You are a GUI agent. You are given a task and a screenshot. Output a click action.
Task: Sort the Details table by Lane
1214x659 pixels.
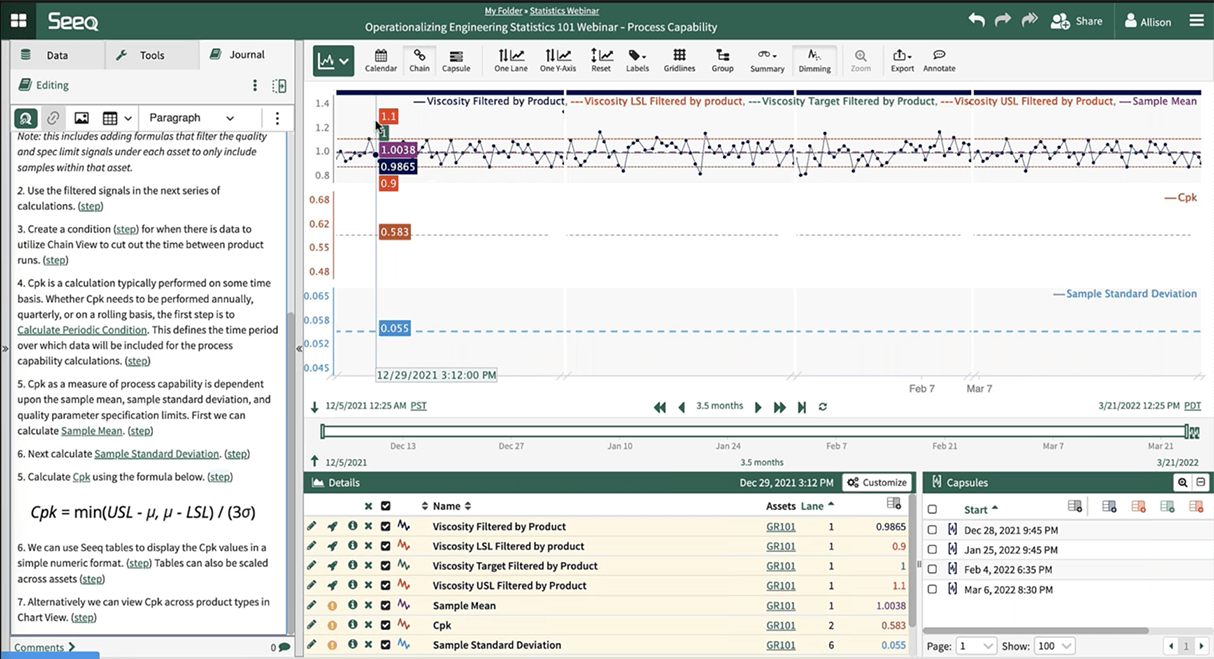pyautogui.click(x=816, y=506)
